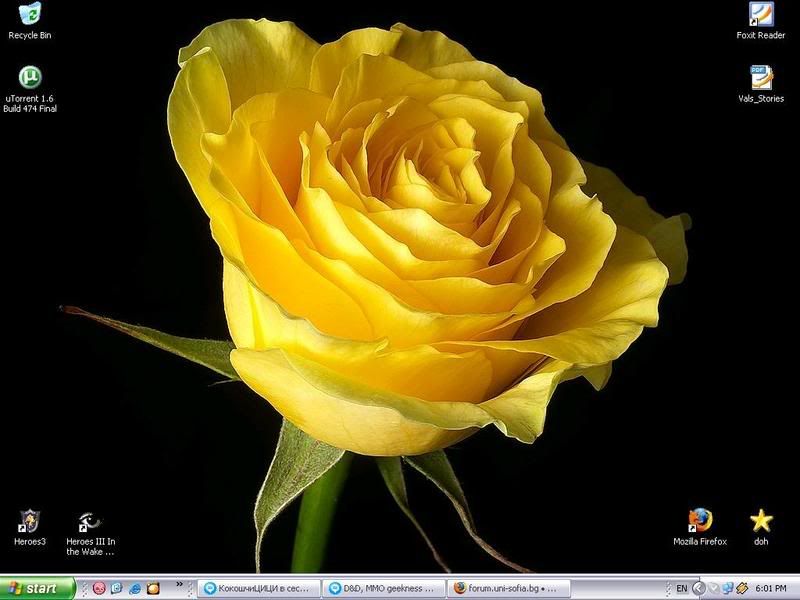800x600 pixels.
Task: Select the uTorrent 1.6 desktop shortcut
Action: pyautogui.click(x=30, y=78)
